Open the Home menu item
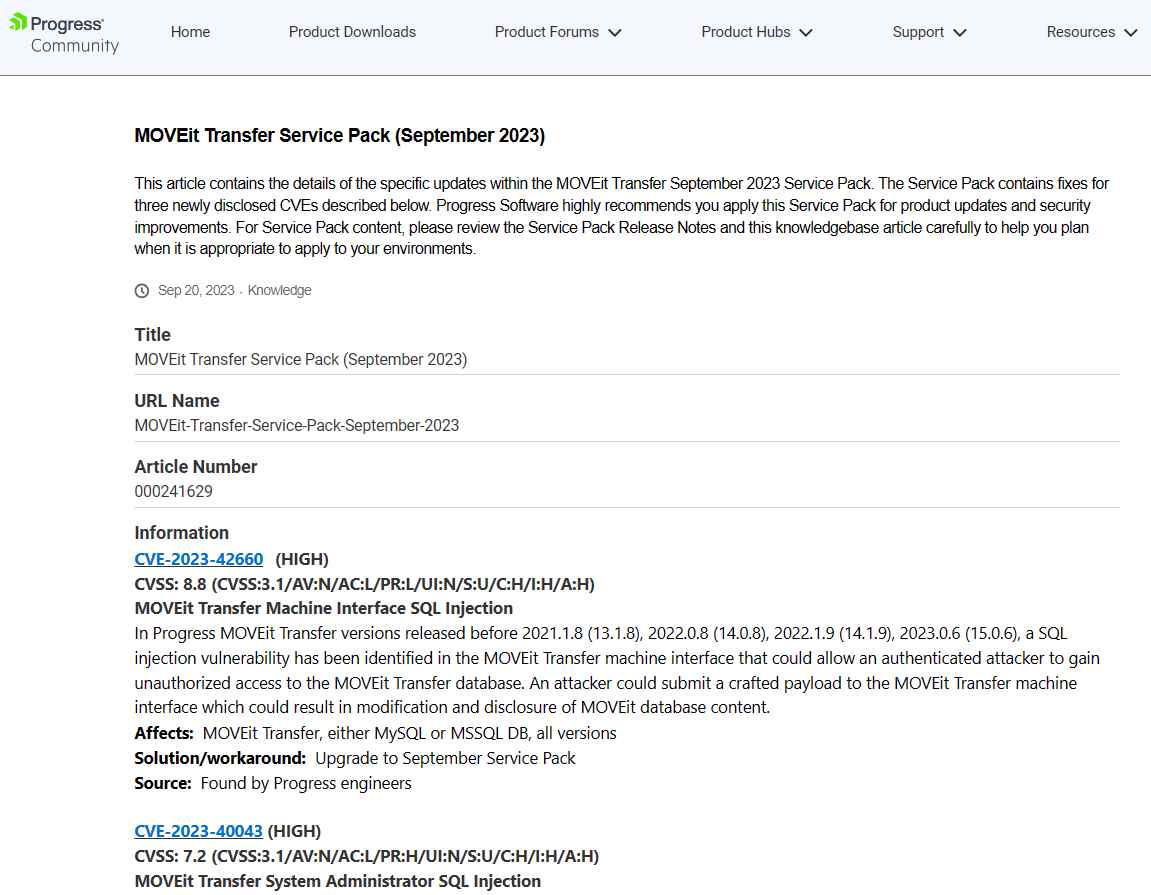Viewport: 1151px width, 895px height. 190,32
